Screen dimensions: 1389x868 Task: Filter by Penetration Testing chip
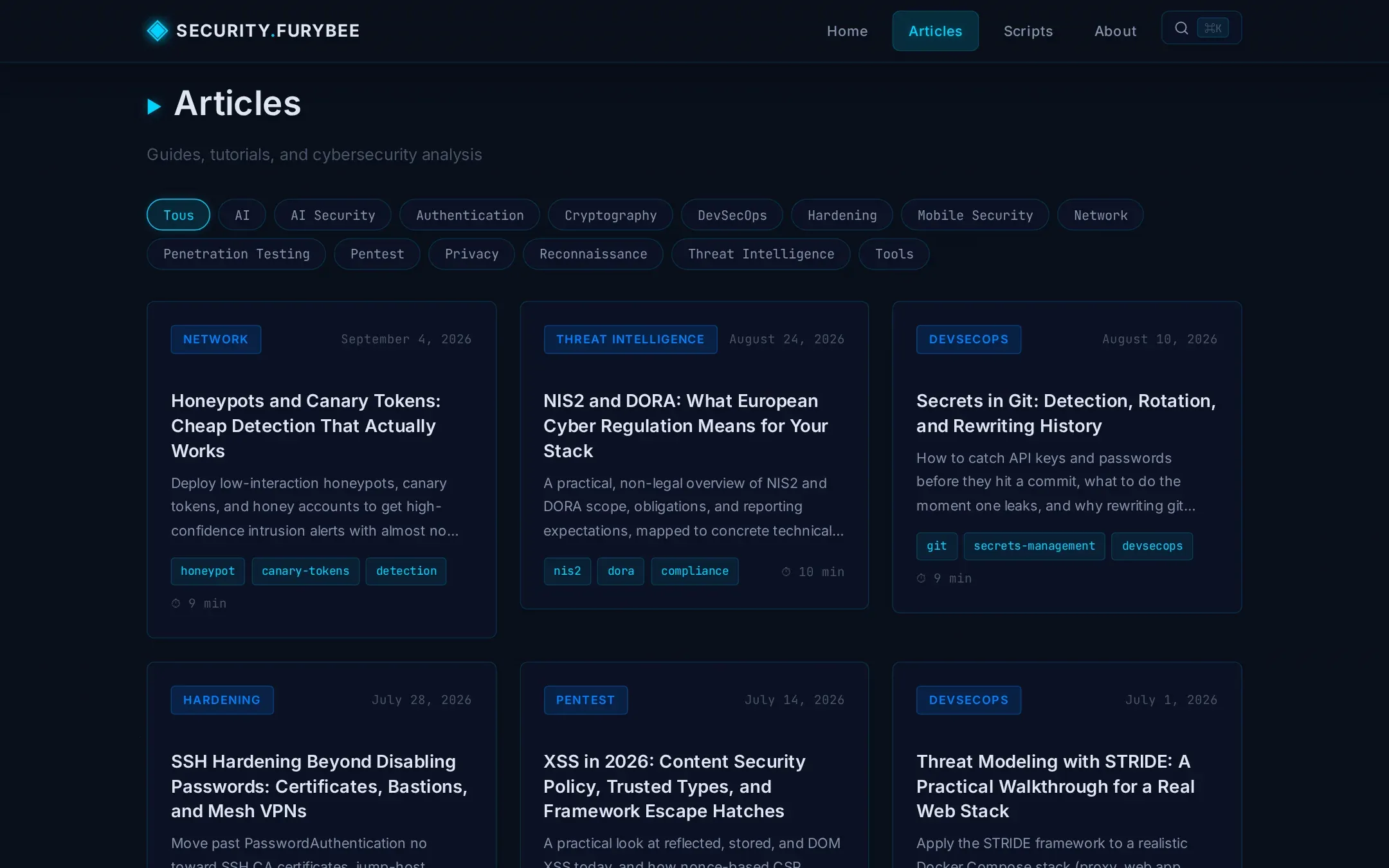click(x=236, y=254)
